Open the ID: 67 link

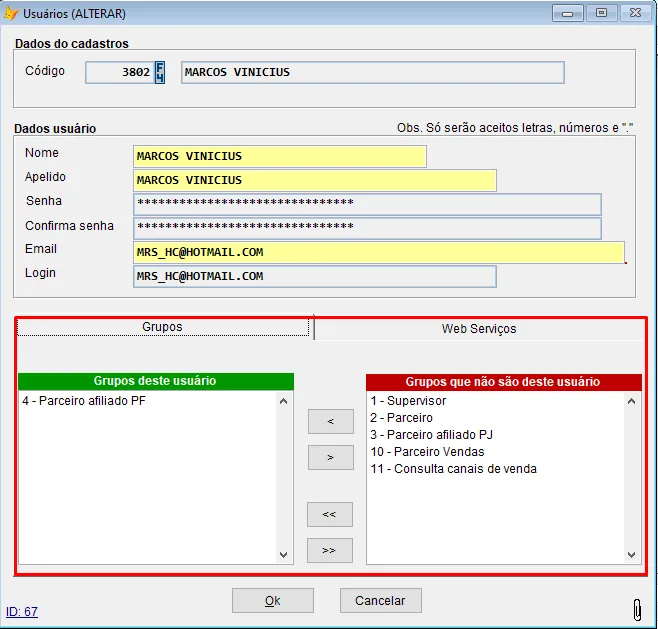(22, 611)
